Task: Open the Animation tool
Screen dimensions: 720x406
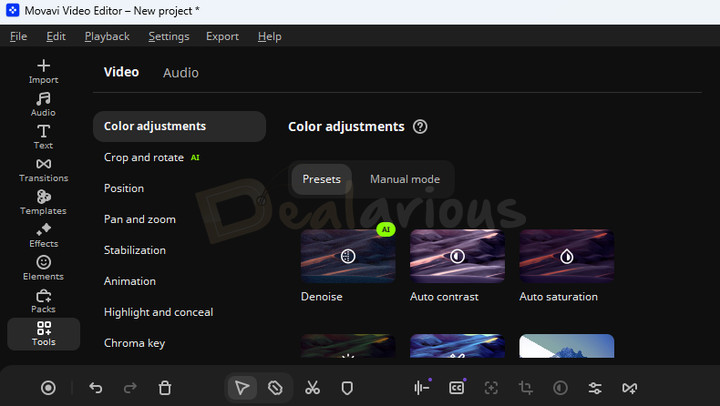Action: pyautogui.click(x=129, y=281)
